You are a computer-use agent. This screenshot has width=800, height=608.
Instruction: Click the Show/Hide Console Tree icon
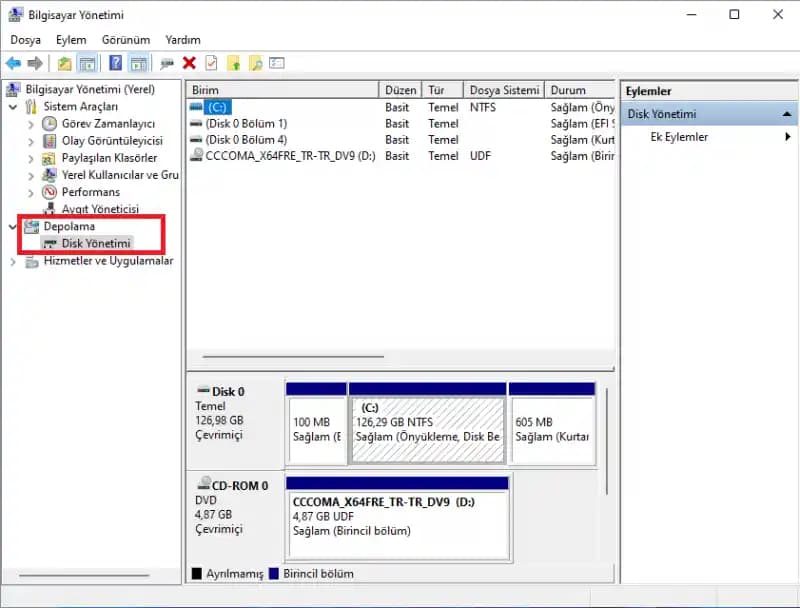(x=87, y=63)
